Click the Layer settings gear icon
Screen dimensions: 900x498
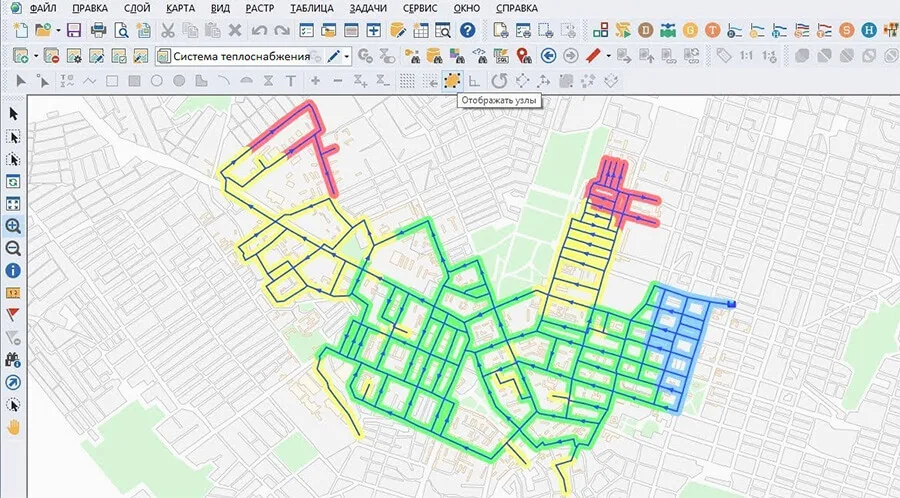74,56
